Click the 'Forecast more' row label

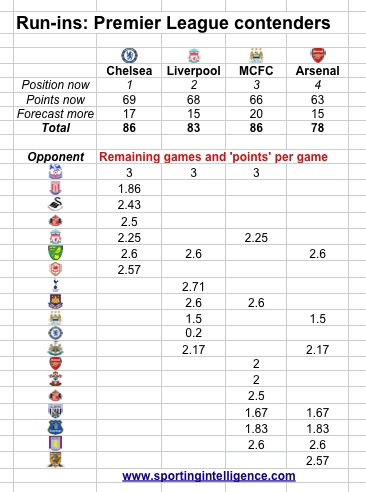(55, 114)
